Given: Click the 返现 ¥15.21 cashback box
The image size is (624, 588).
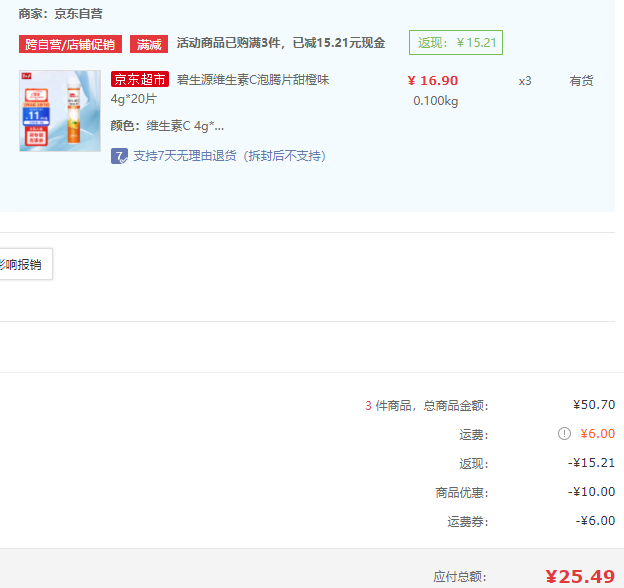Looking at the screenshot, I should coord(456,43).
